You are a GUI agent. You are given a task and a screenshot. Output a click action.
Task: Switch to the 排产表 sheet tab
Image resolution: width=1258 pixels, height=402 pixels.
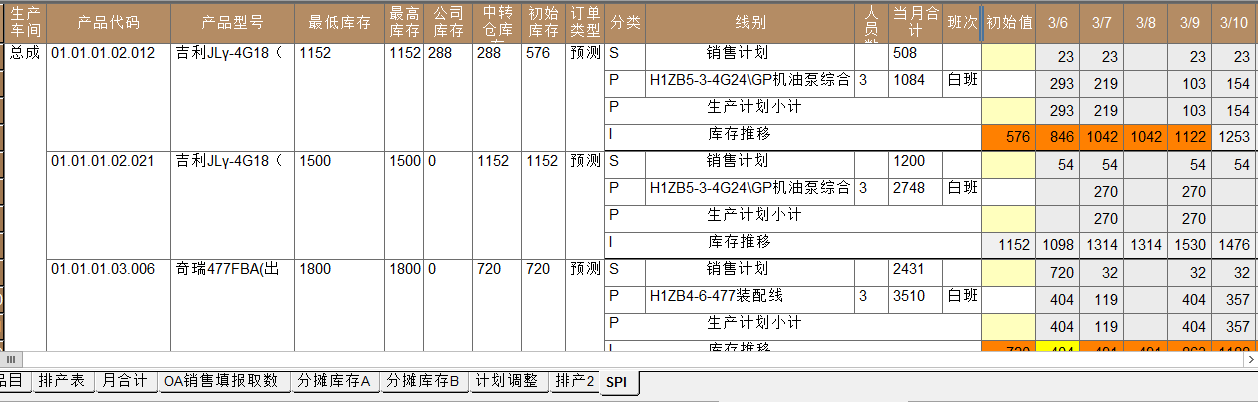63,381
